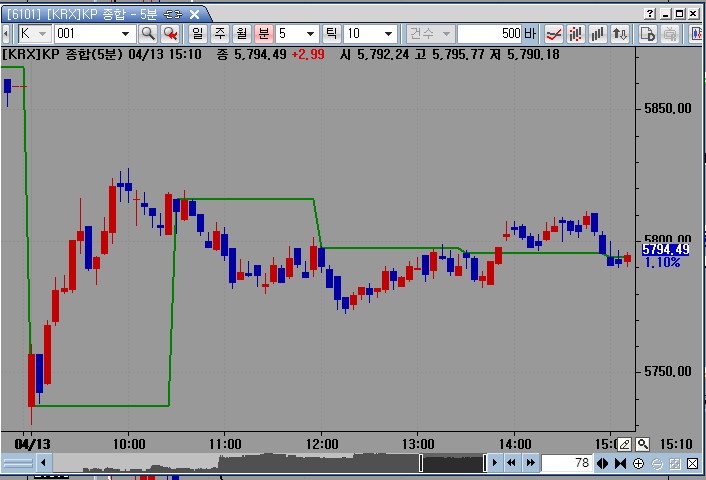Screen dimensions: 706x480
Task: Switch to the minute (분) period toggle
Action: (x=263, y=34)
